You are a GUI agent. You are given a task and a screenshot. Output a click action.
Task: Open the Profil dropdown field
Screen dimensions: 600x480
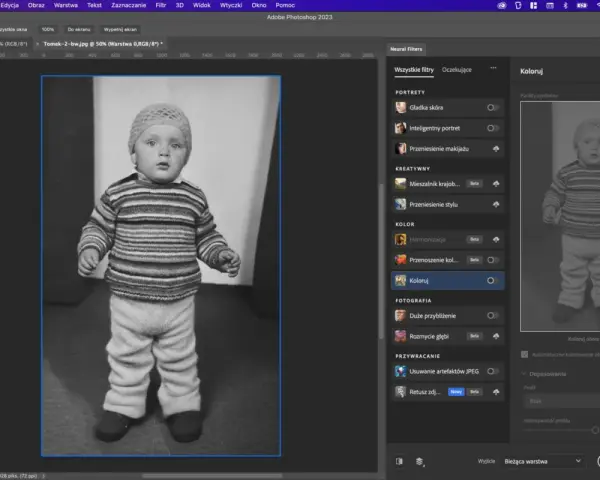click(562, 401)
